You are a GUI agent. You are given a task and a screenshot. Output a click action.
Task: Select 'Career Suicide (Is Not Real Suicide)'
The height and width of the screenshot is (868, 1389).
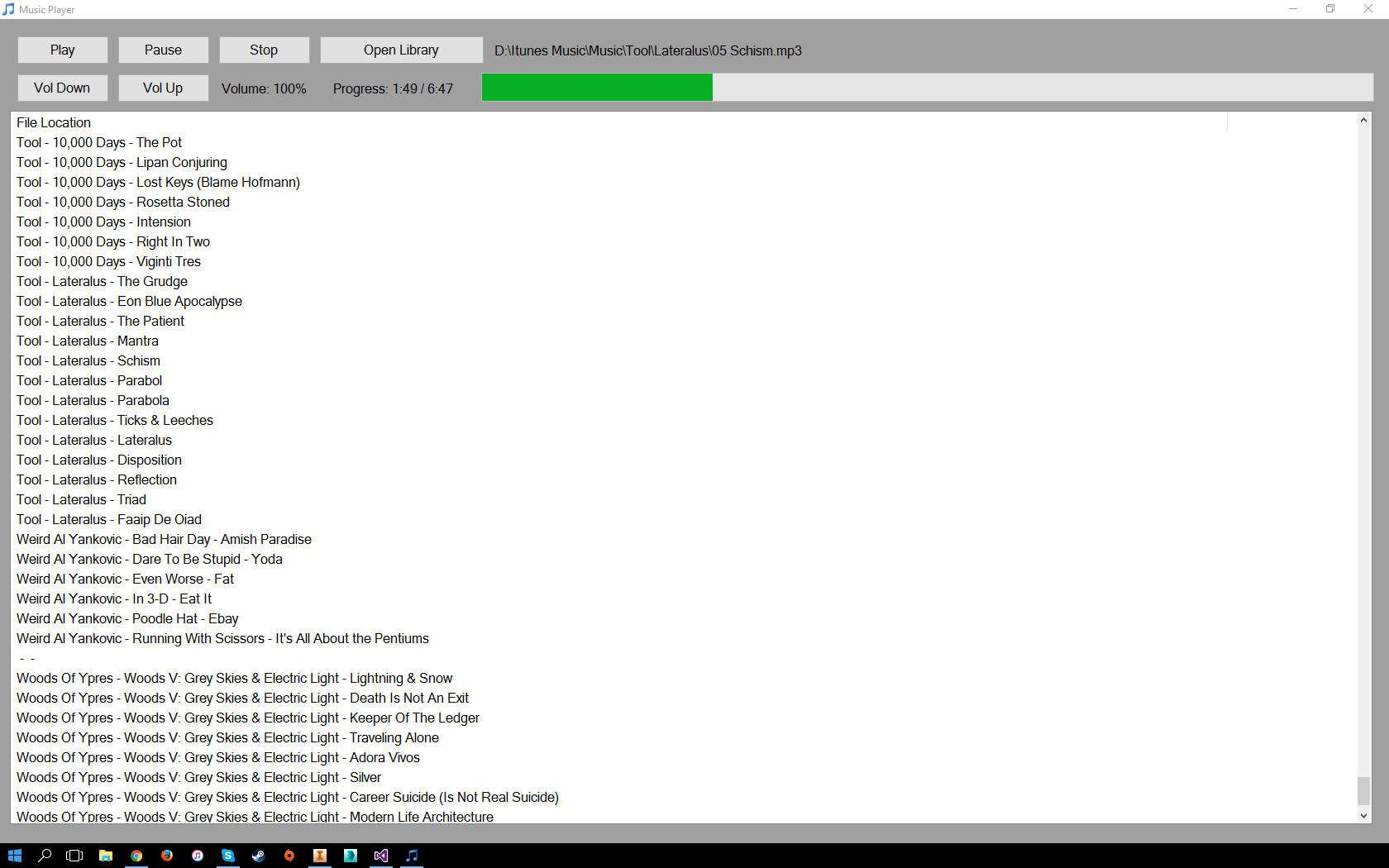[288, 797]
